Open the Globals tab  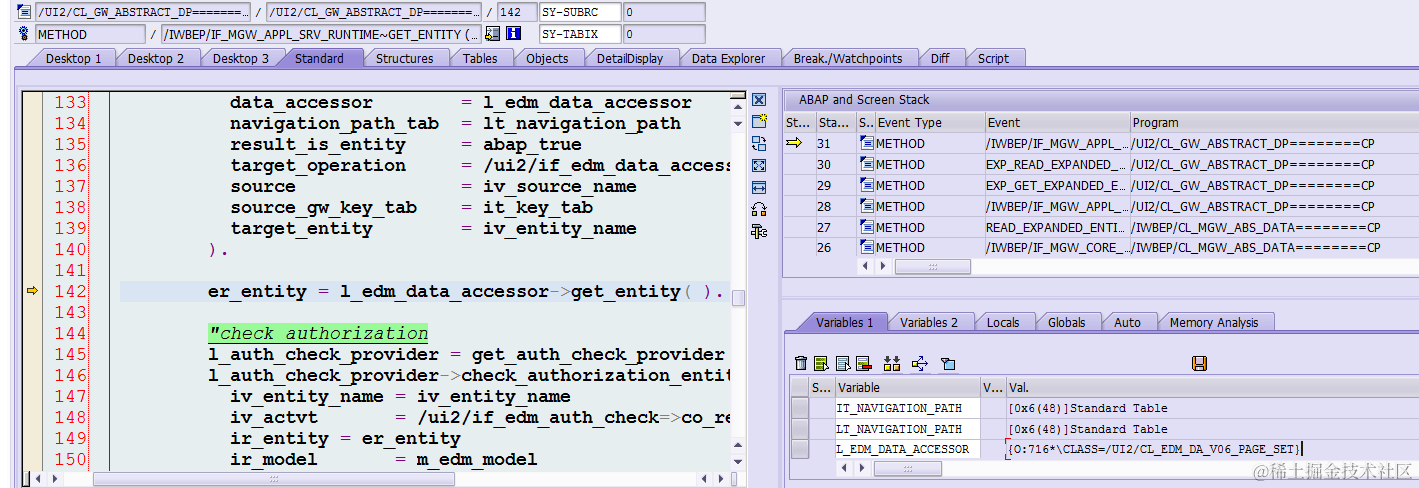pos(1066,322)
